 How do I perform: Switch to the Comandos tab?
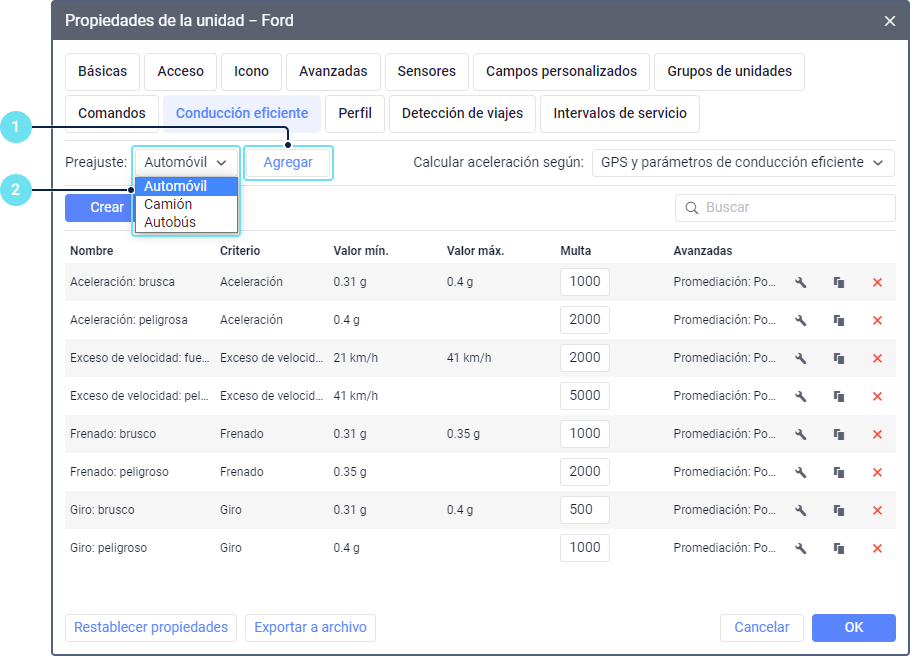click(112, 113)
